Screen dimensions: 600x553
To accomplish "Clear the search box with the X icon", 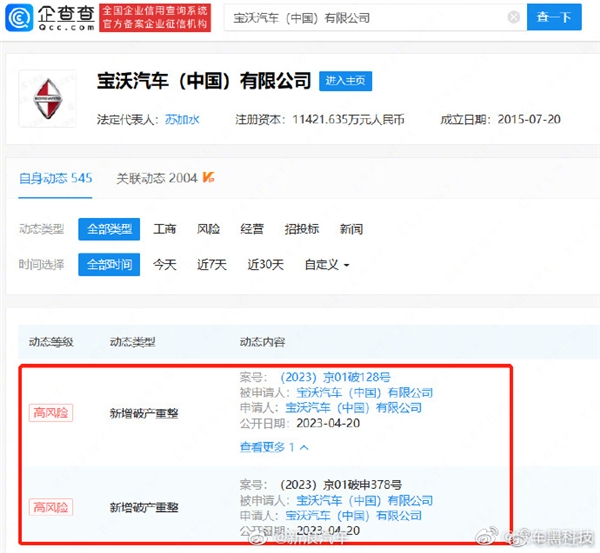I will click(x=514, y=17).
